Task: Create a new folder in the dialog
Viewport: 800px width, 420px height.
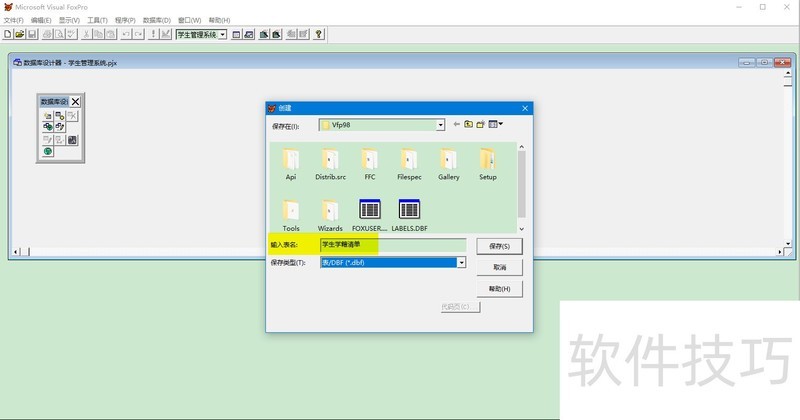Action: tap(480, 125)
